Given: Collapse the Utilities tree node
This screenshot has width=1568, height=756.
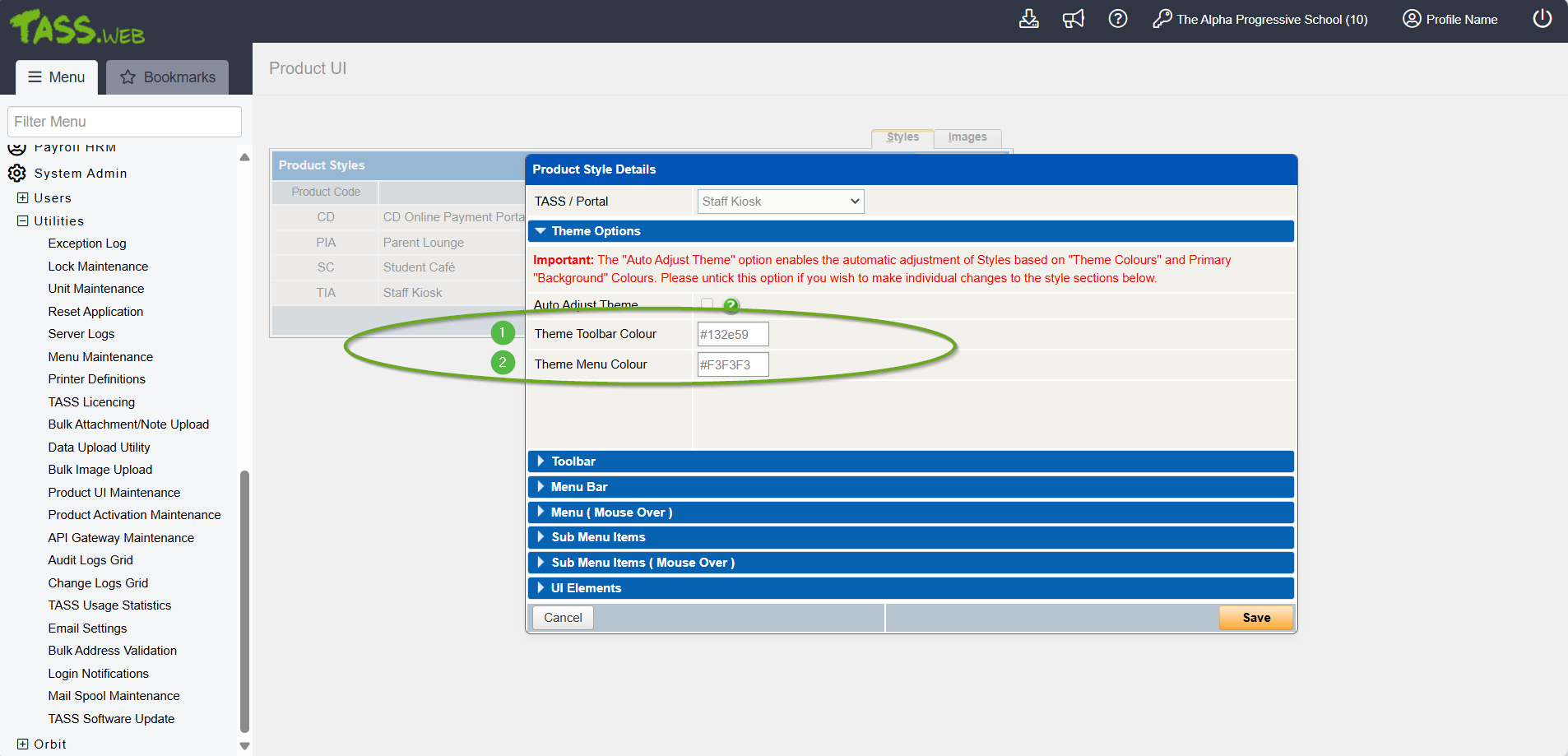Looking at the screenshot, I should click(23, 221).
